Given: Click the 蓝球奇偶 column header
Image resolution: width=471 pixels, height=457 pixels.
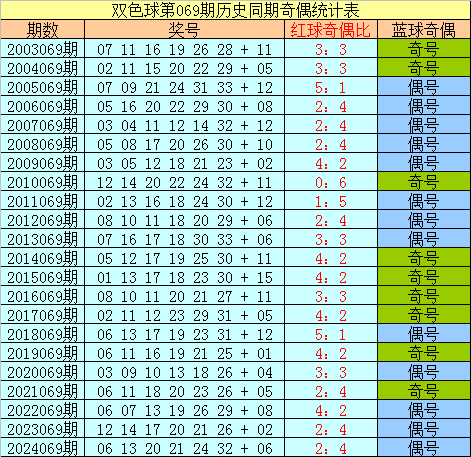Looking at the screenshot, I should (x=424, y=30).
